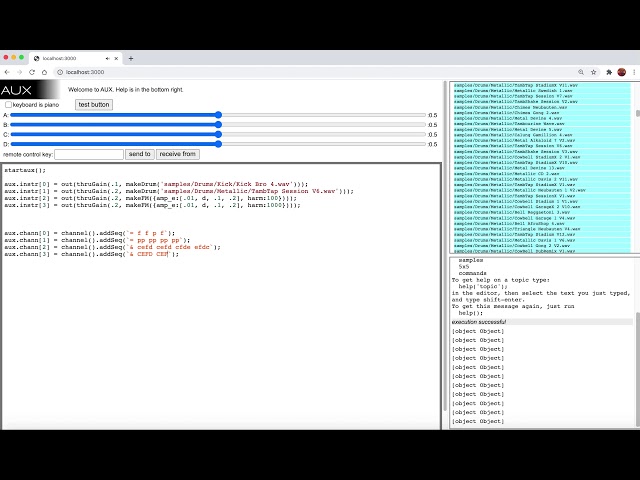View site information icon in address bar
640x480 pixels.
60,72
